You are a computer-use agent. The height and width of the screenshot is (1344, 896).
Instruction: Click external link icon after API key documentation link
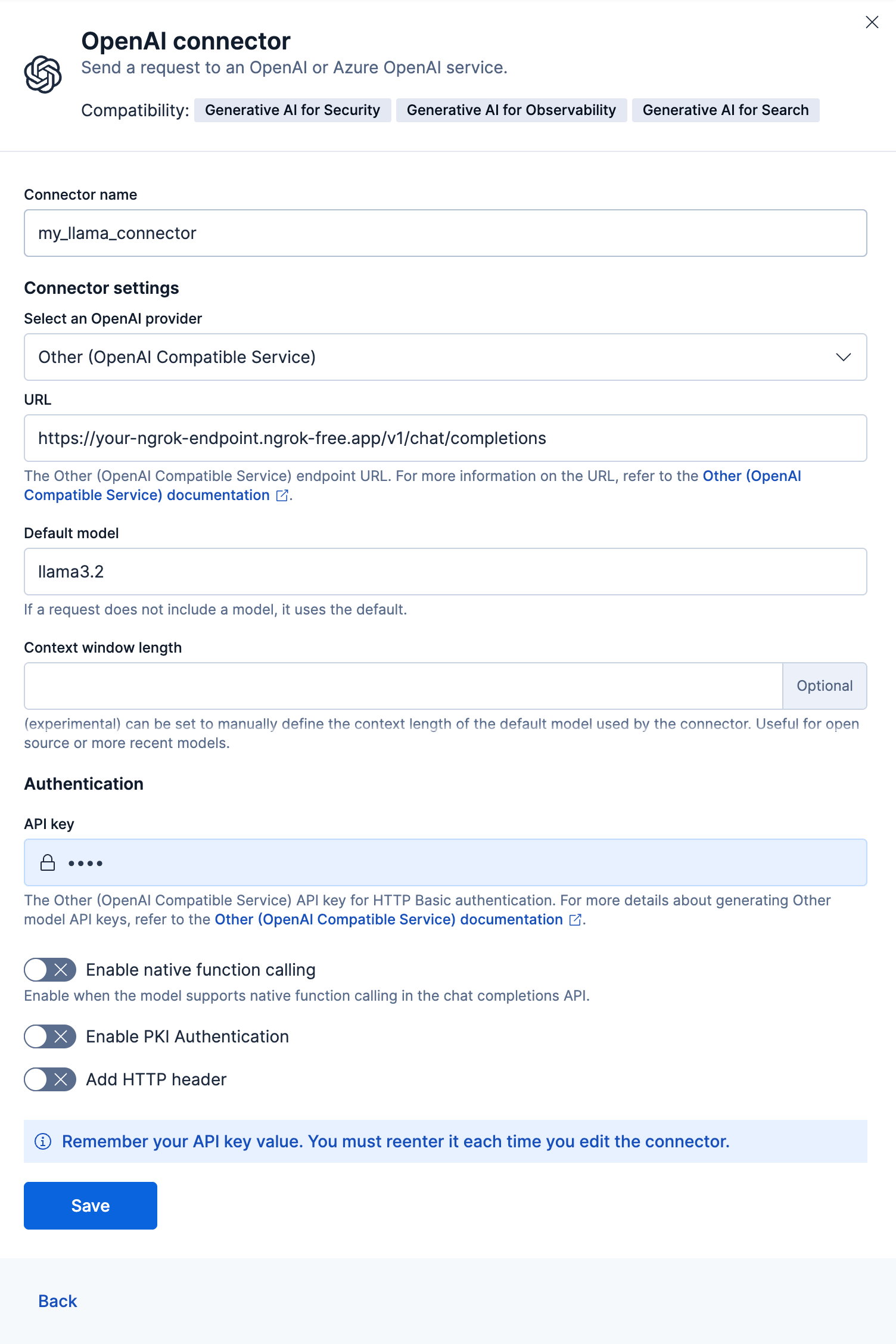point(575,920)
